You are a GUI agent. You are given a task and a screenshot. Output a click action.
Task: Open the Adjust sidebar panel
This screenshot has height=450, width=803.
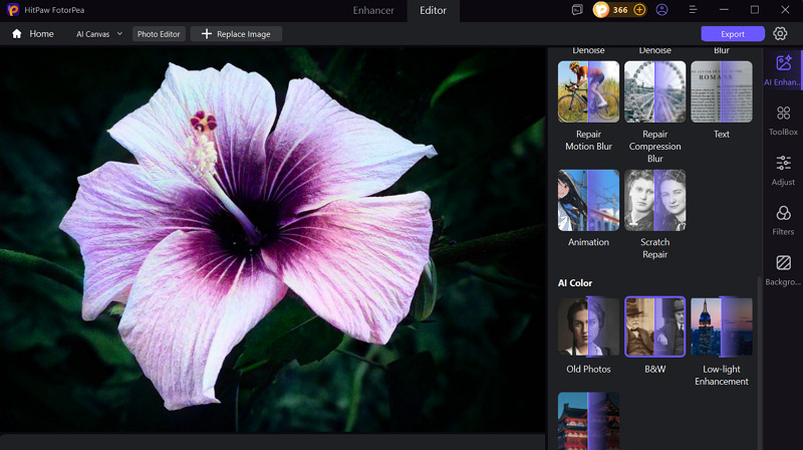[x=783, y=170]
